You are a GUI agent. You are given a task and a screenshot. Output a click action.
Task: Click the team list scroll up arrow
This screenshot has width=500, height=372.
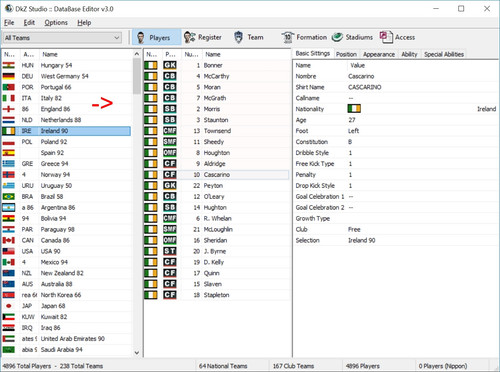(137, 54)
